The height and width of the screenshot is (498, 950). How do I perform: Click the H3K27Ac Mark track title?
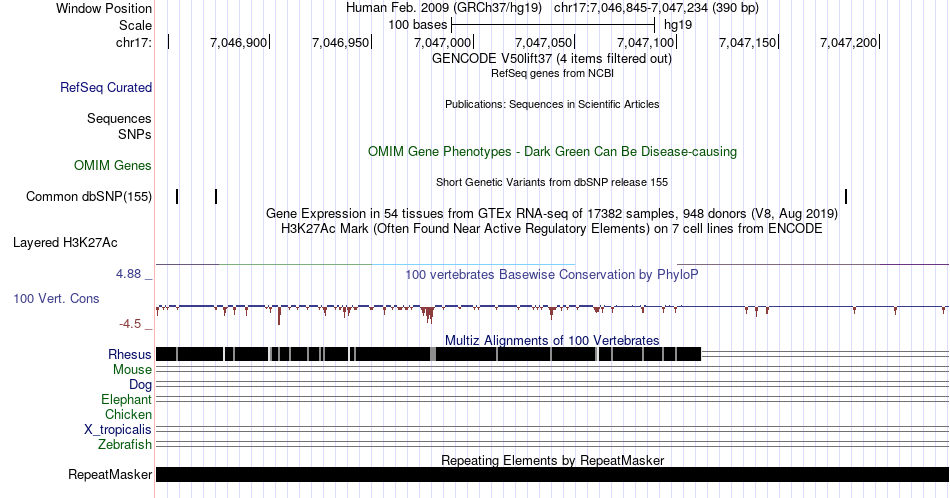tap(552, 228)
